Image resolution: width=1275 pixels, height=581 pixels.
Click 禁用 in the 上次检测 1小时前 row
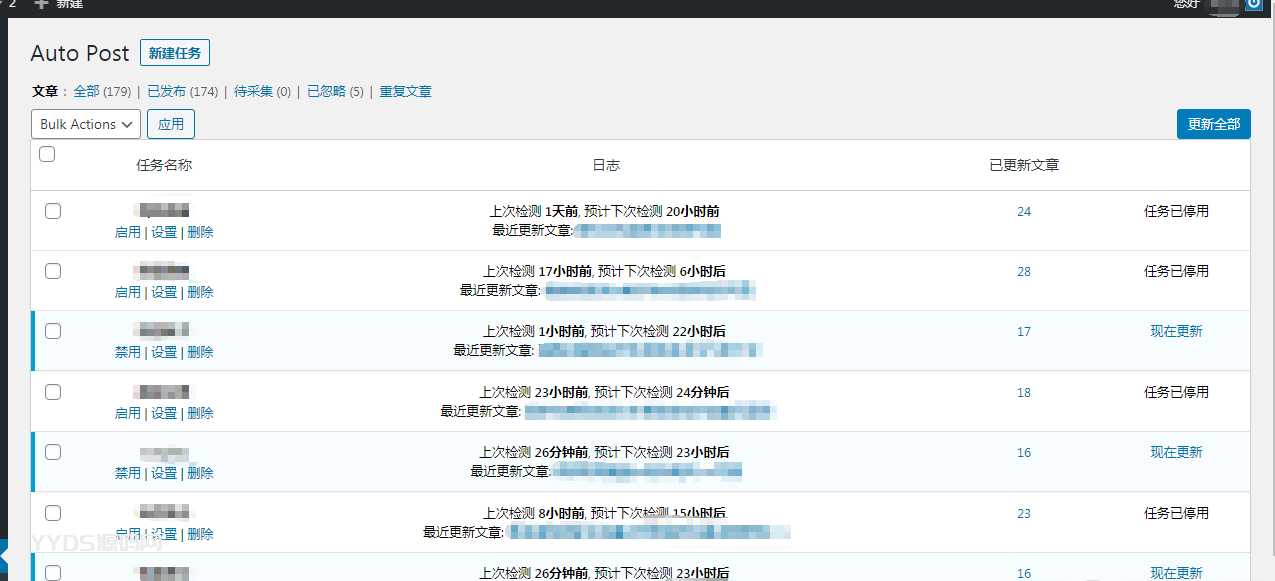click(x=128, y=352)
